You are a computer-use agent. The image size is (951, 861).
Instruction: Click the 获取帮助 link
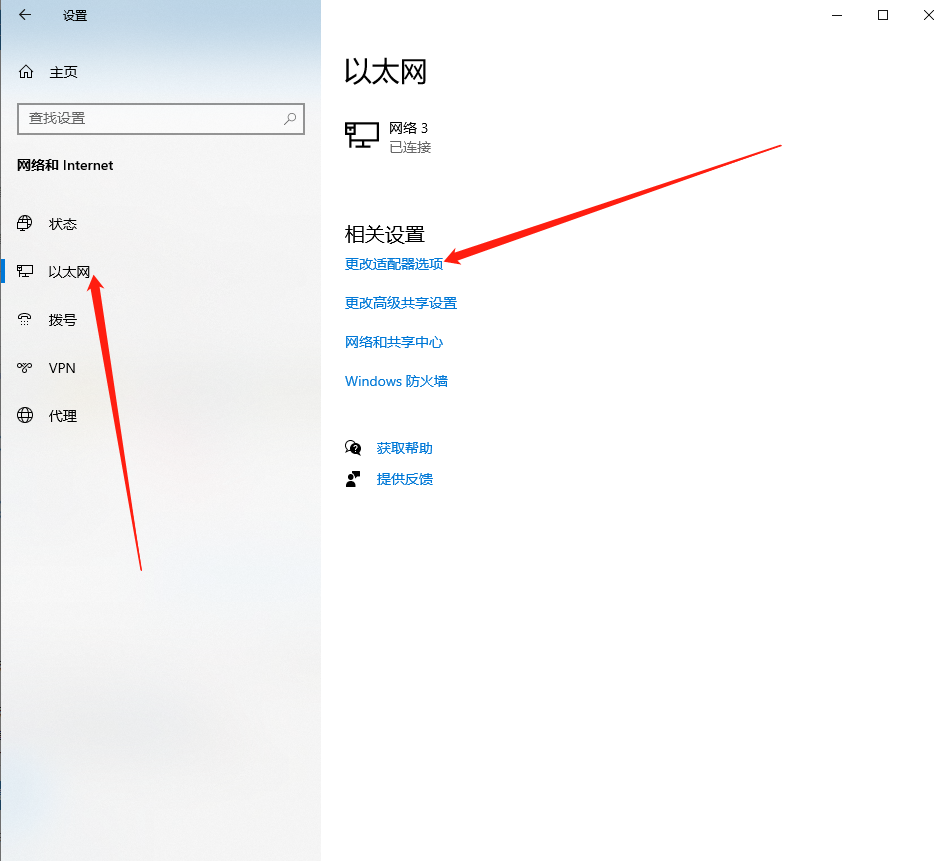(x=404, y=447)
